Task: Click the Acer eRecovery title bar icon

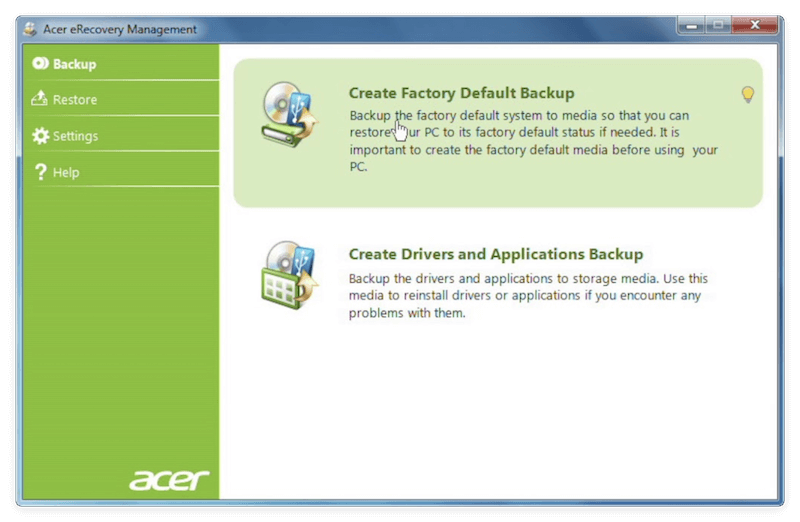Action: click(30, 29)
